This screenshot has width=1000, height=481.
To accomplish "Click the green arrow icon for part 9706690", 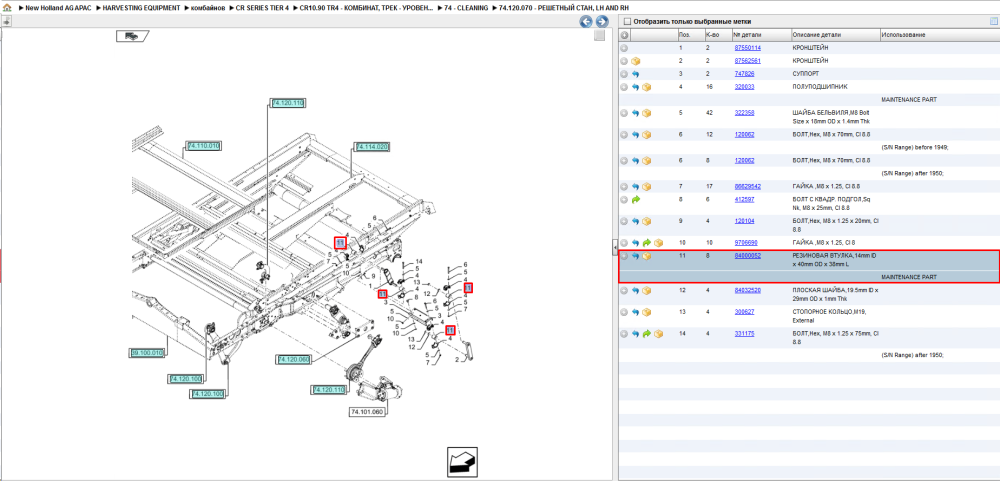I will click(x=647, y=243).
